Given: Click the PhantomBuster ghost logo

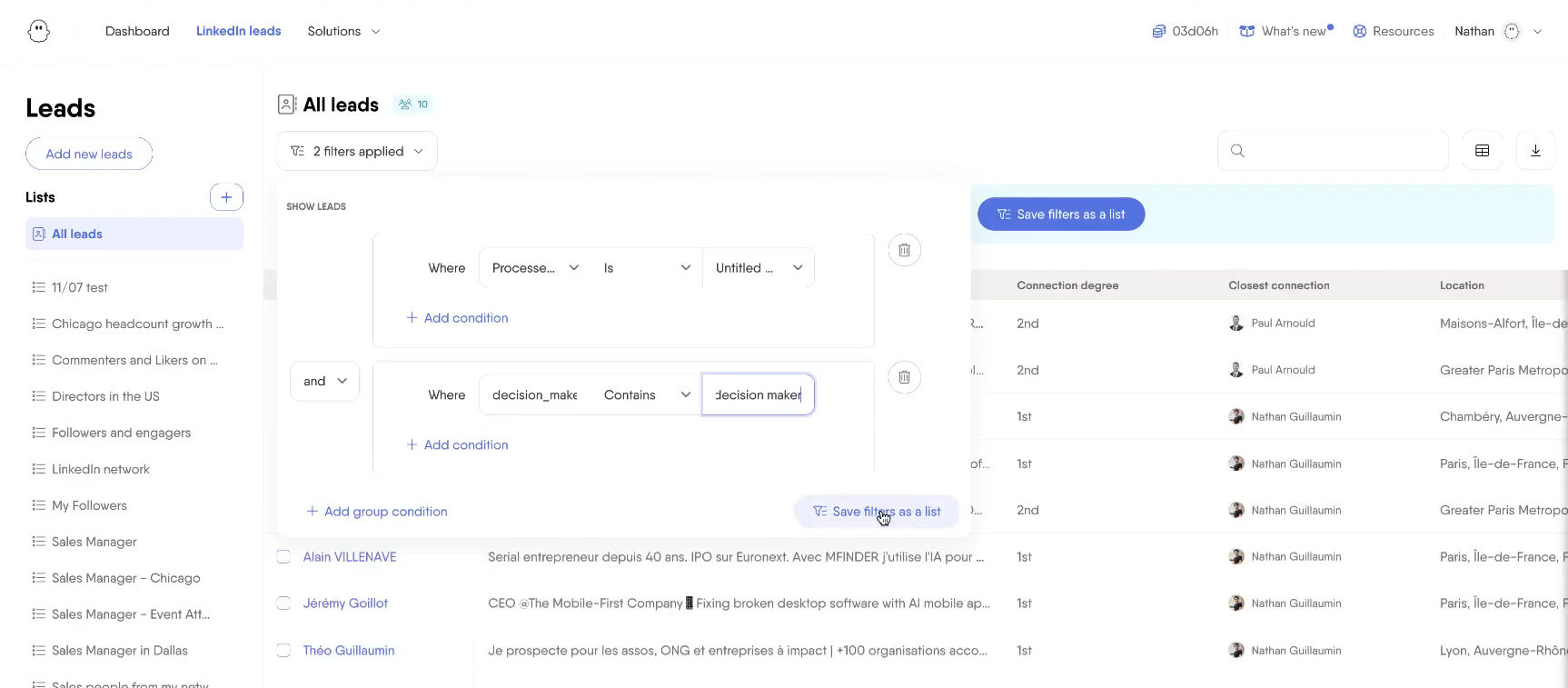Looking at the screenshot, I should tap(38, 31).
